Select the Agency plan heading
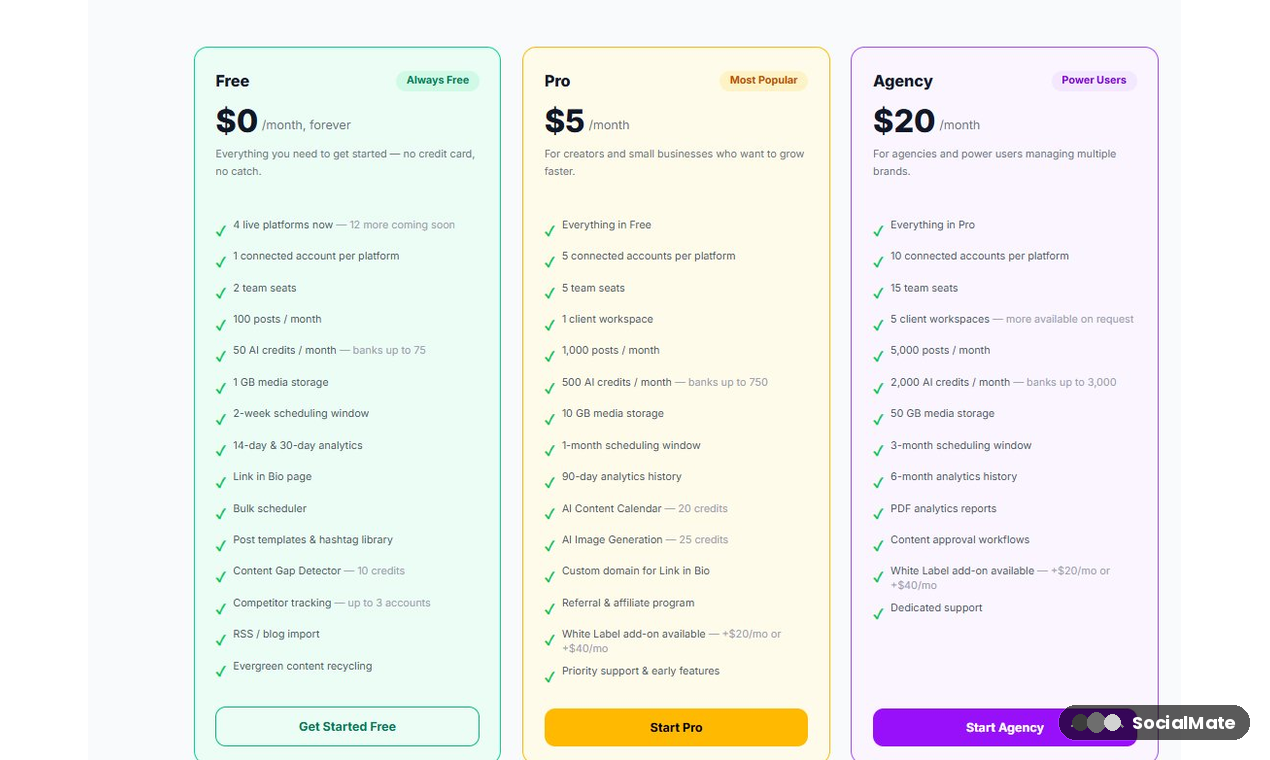The width and height of the screenshot is (1270, 760). (903, 81)
